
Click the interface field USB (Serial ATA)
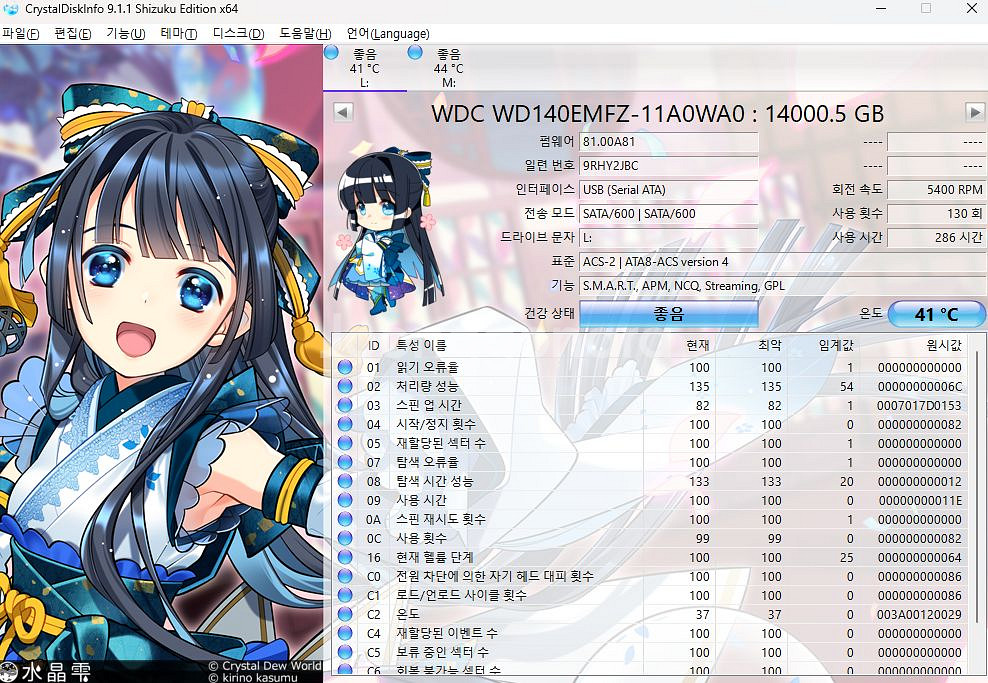coord(669,190)
